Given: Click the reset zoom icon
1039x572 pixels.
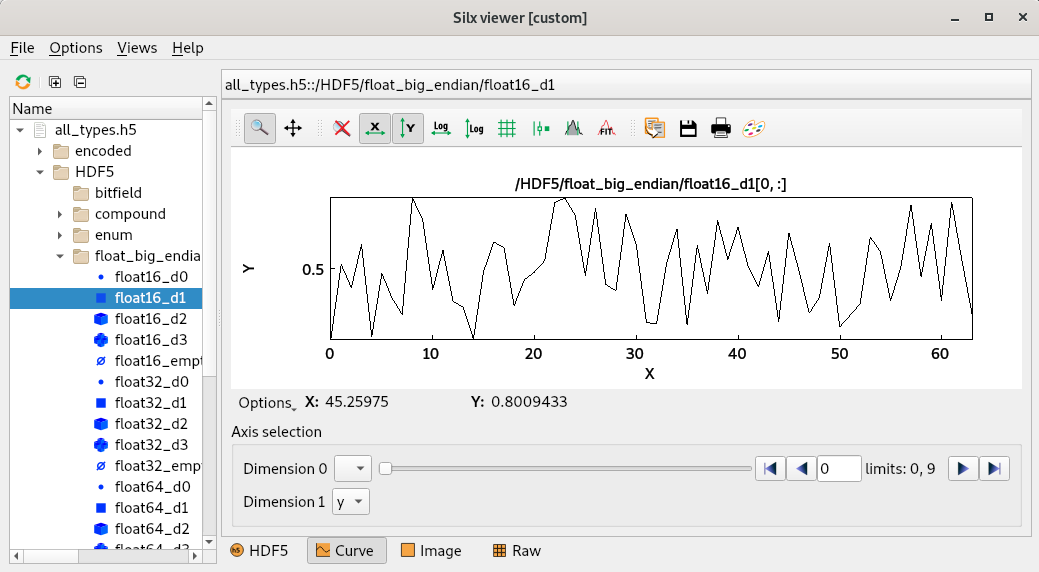Looking at the screenshot, I should click(x=342, y=128).
